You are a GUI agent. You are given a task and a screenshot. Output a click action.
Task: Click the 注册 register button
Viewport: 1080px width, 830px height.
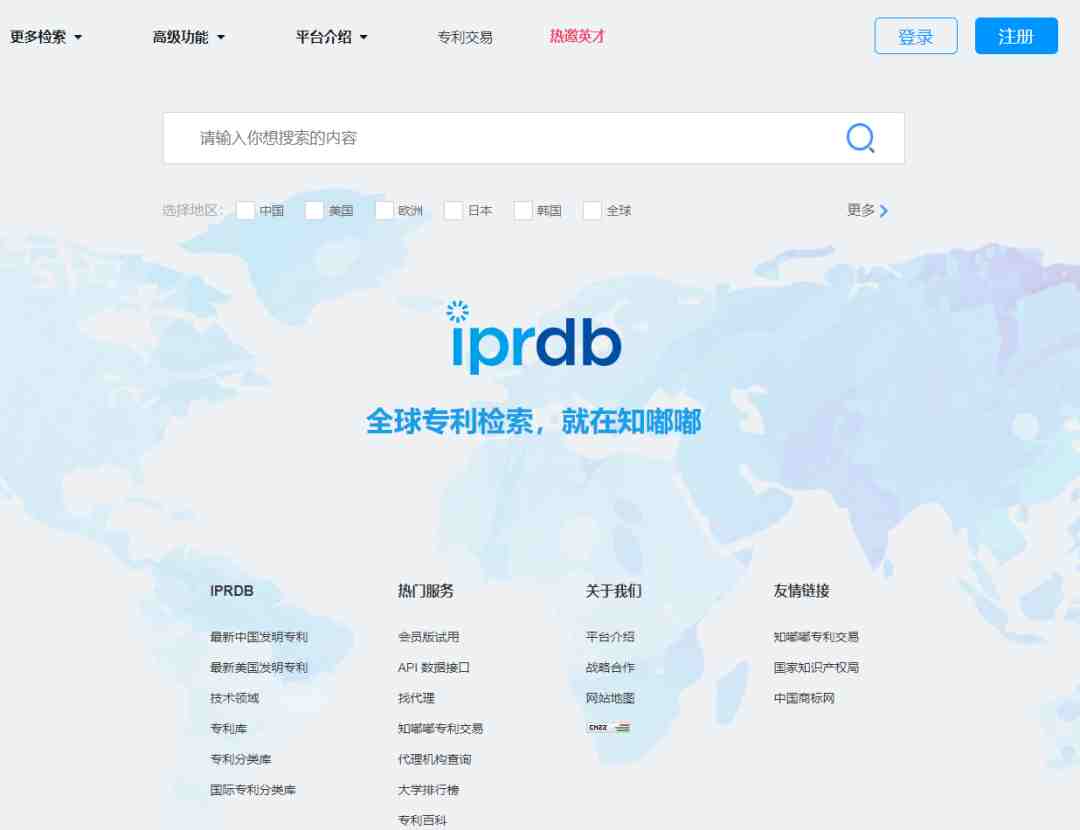(1016, 36)
